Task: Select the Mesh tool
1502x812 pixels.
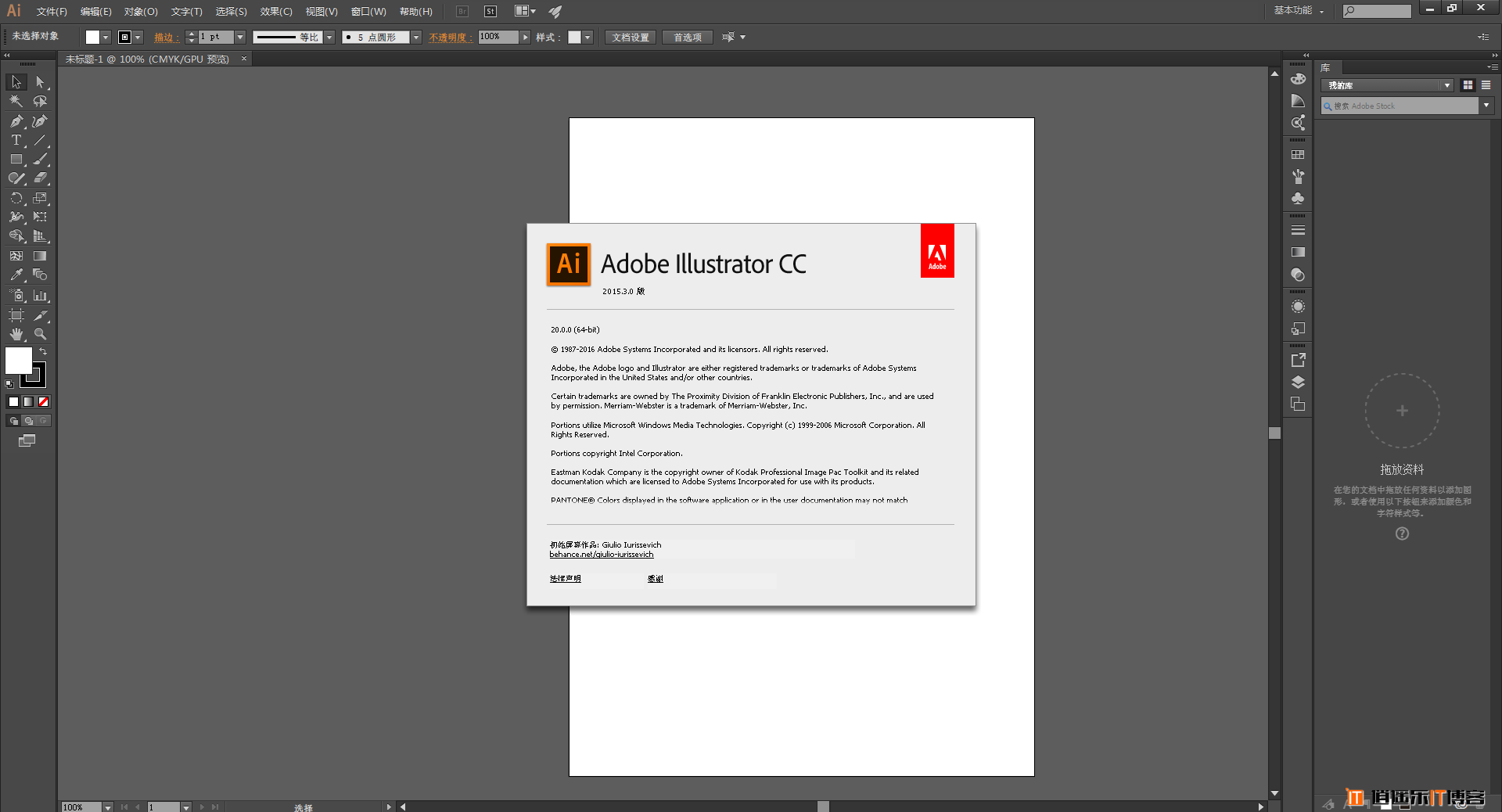Action: (16, 256)
